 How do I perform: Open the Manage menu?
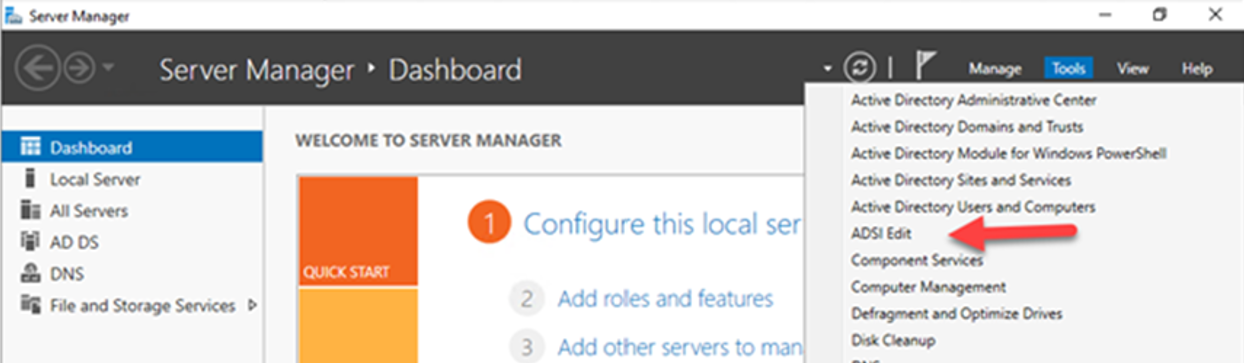click(995, 69)
